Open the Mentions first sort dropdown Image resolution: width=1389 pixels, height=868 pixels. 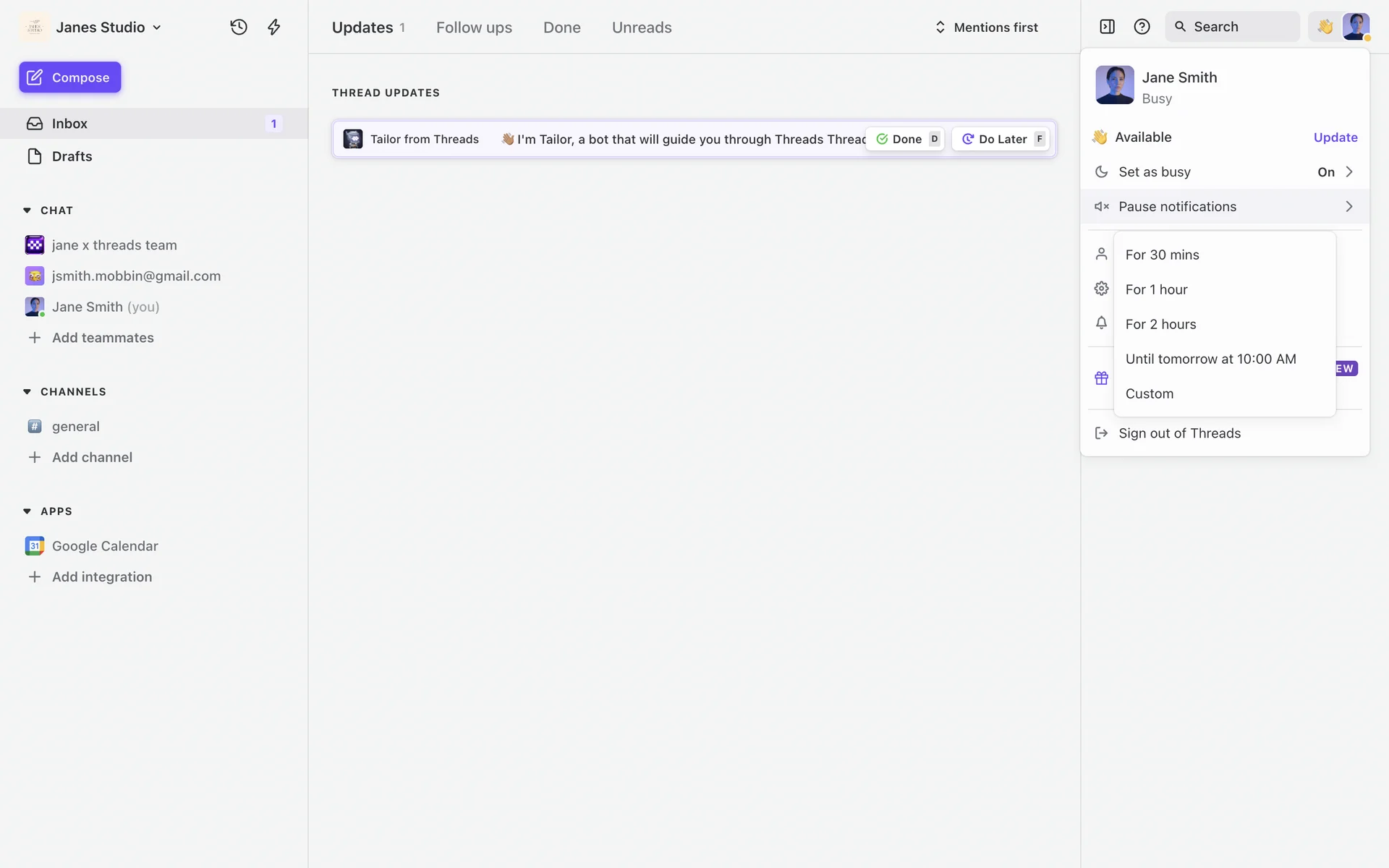987,27
